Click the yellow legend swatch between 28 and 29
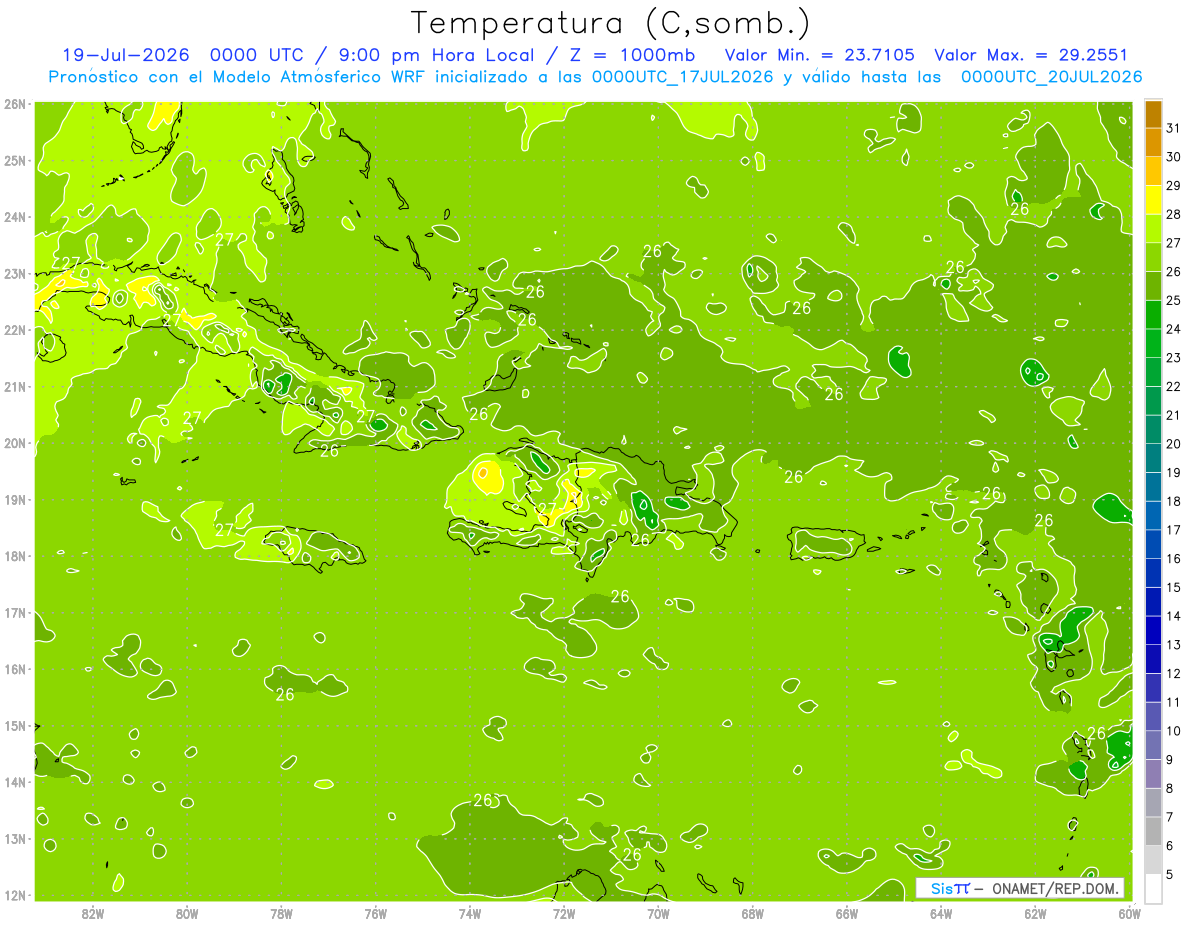Image resolution: width=1200 pixels, height=927 pixels. coord(1153,199)
